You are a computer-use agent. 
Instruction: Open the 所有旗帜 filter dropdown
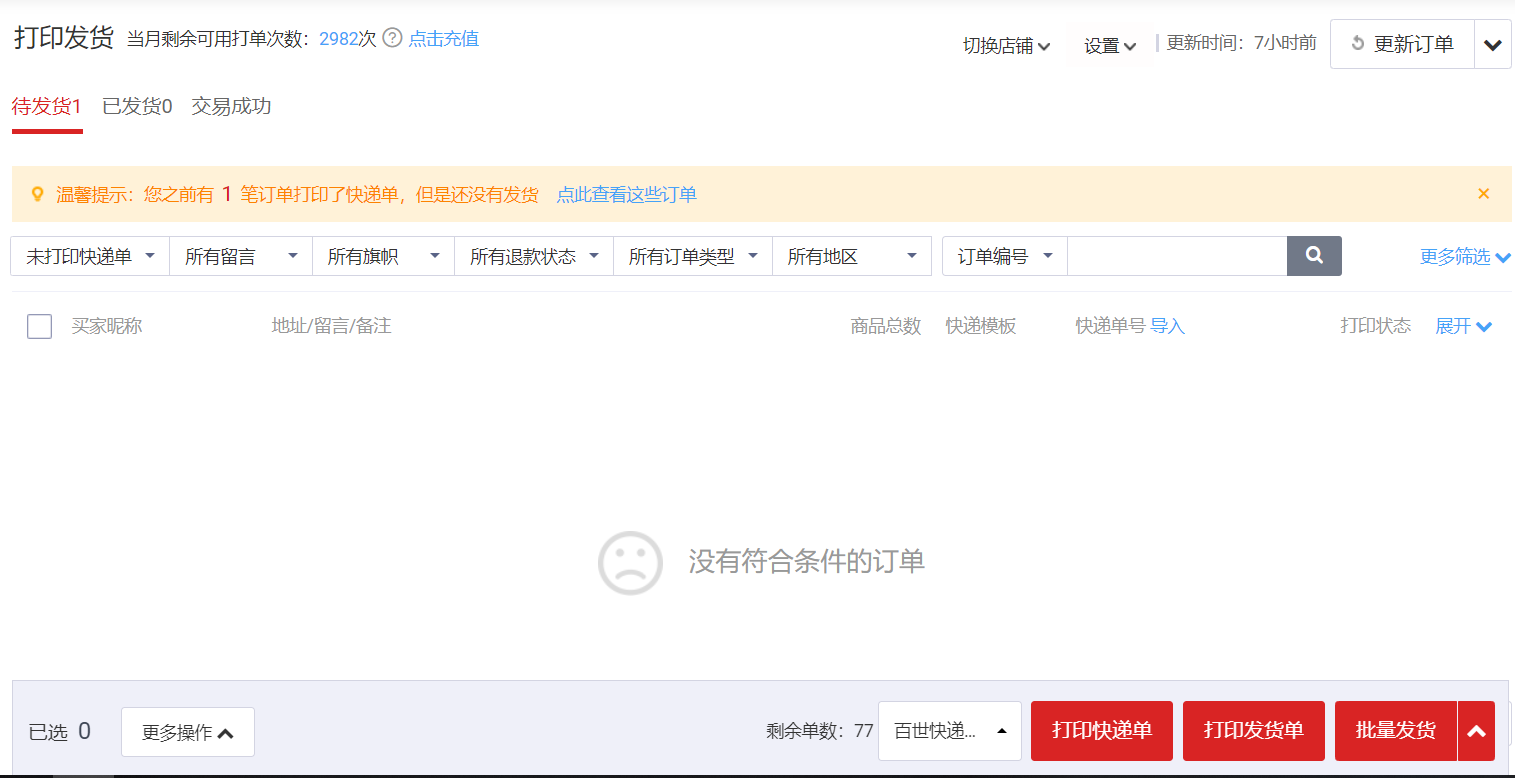click(384, 256)
